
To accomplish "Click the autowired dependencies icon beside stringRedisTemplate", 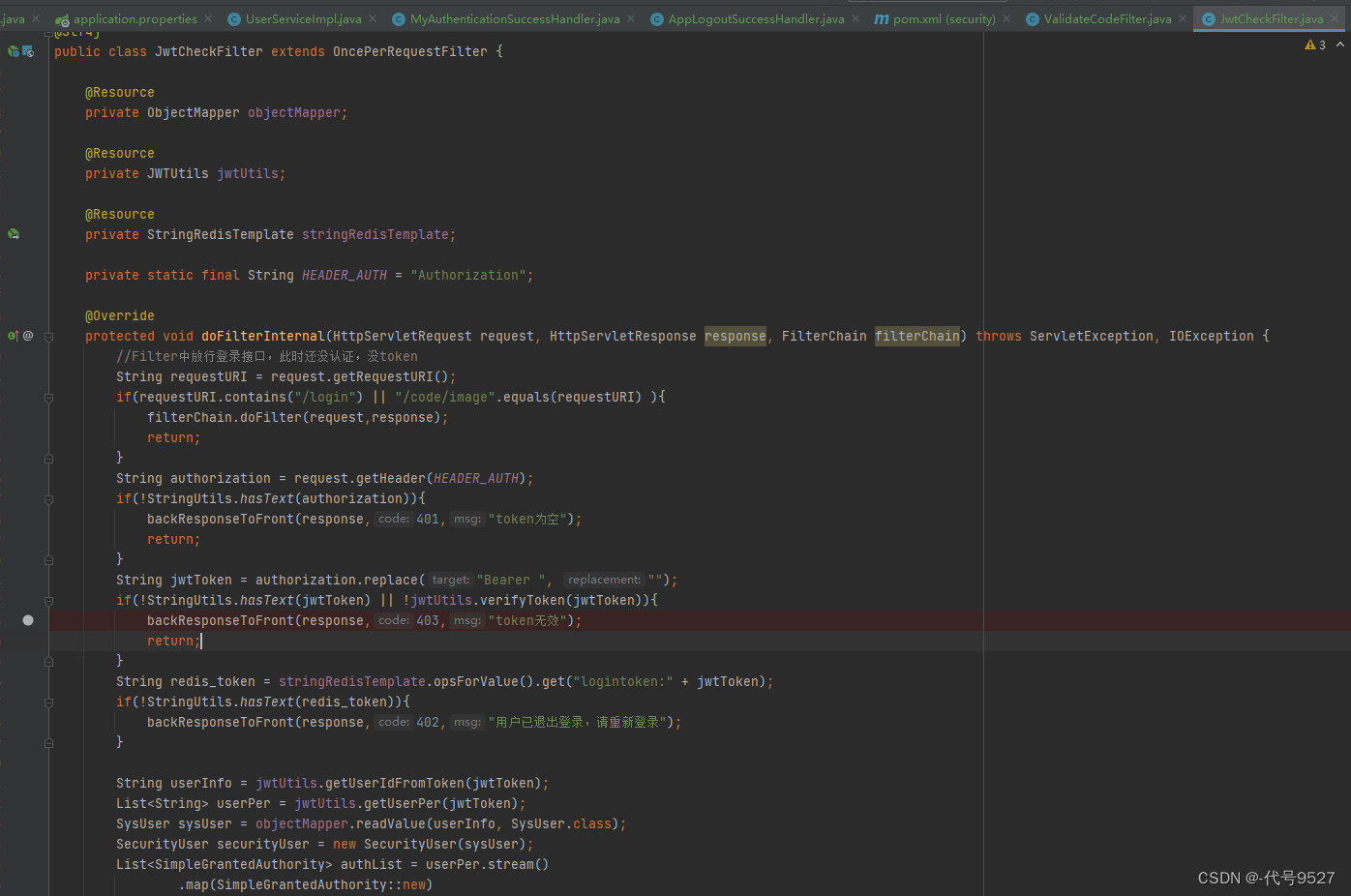I will coord(14,234).
